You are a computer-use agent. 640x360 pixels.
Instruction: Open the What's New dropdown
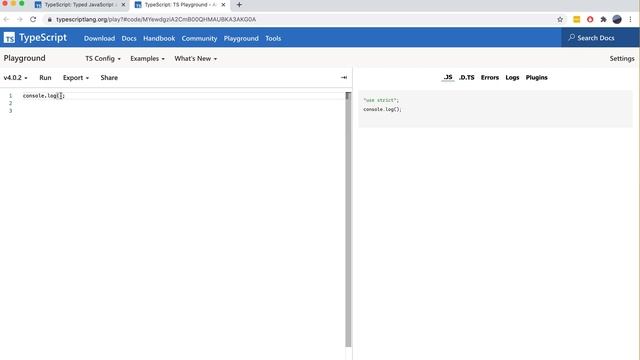196,58
